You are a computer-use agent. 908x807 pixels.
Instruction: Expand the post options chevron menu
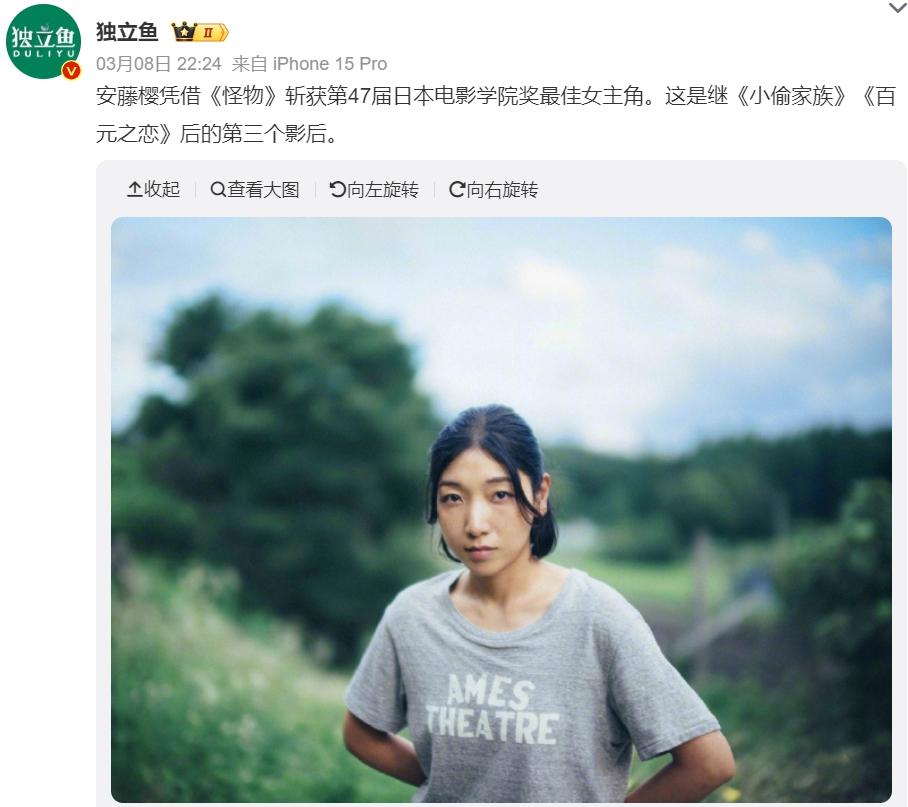[897, 8]
